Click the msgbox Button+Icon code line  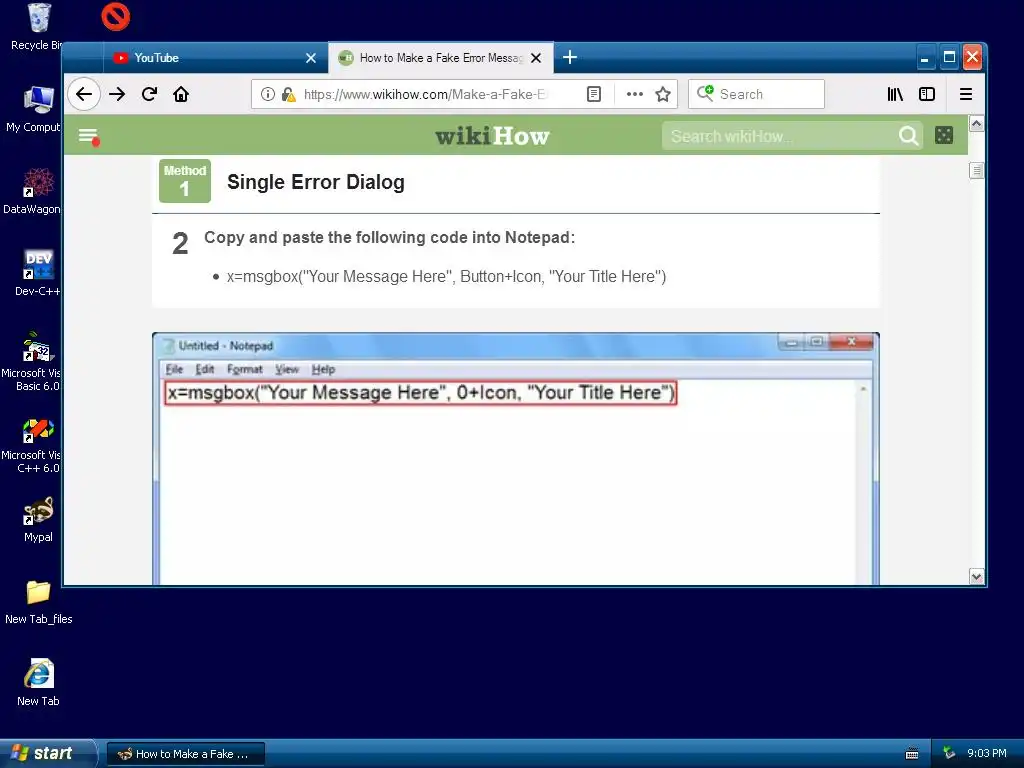click(446, 276)
